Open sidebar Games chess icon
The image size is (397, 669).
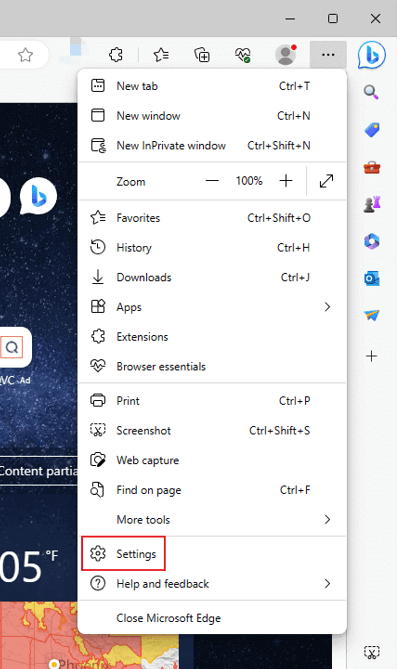(x=372, y=204)
